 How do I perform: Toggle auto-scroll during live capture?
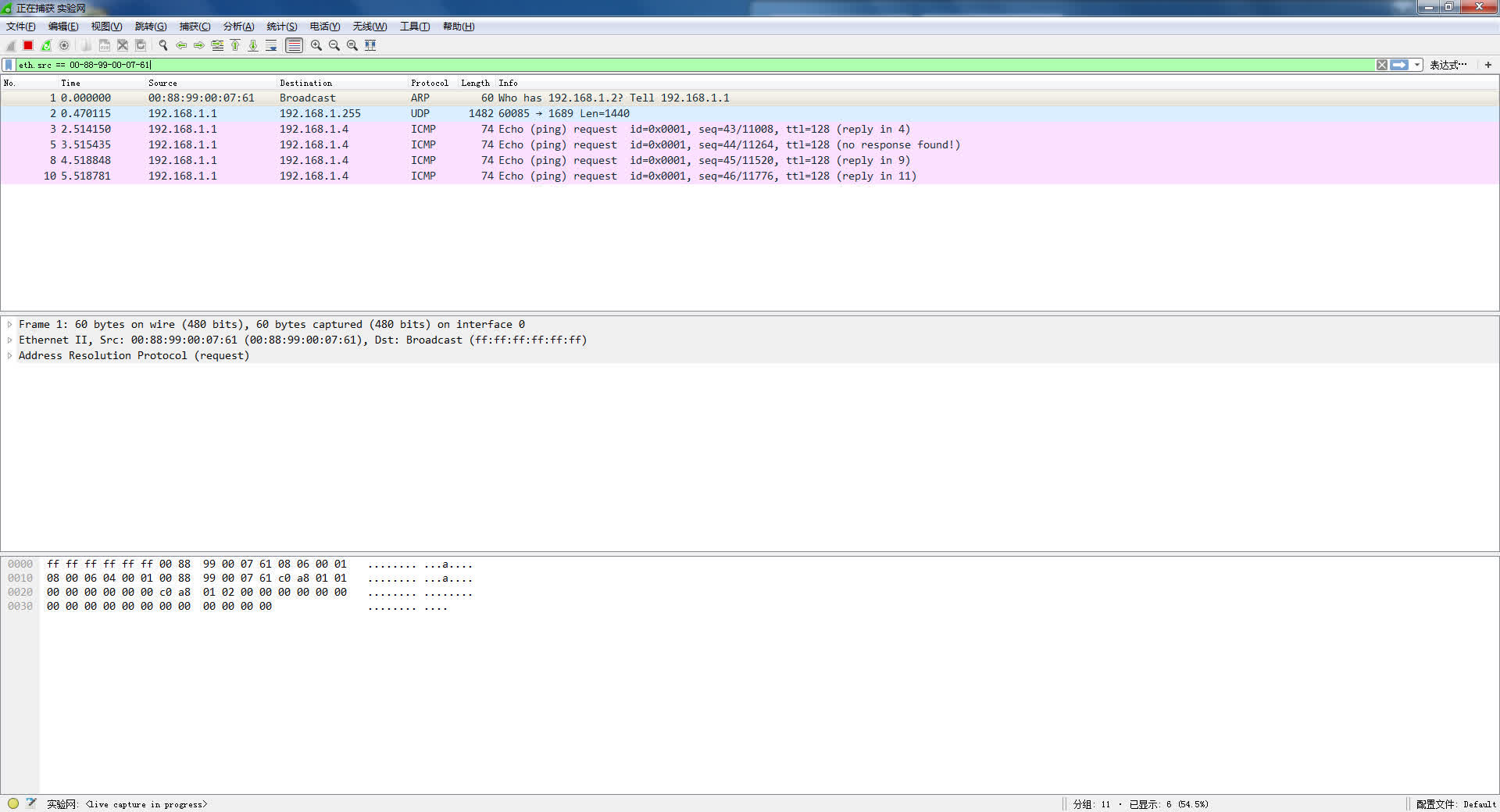tap(271, 45)
